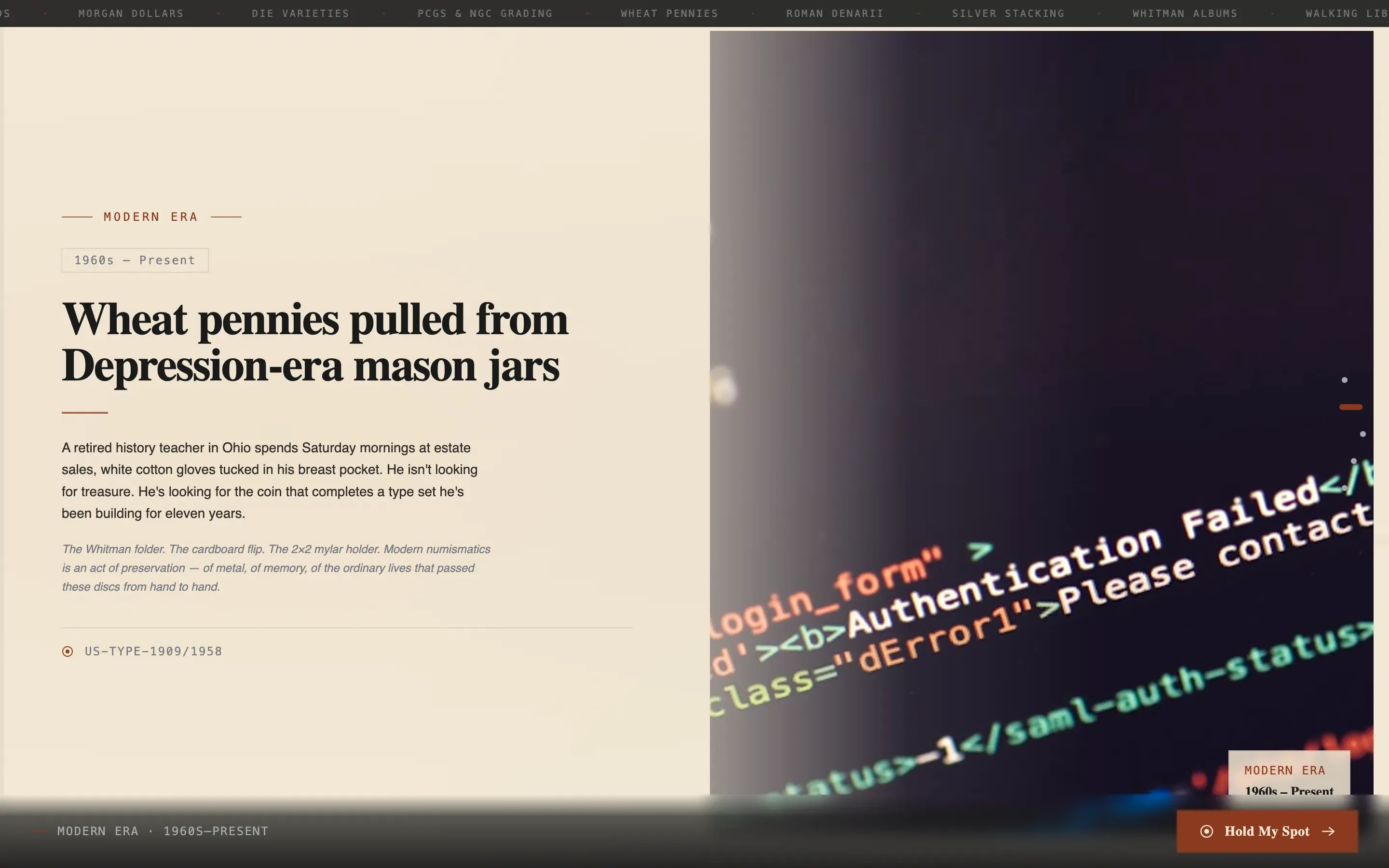The image size is (1389, 868).
Task: Click the Modern Era caption card on image
Action: coord(1289,773)
